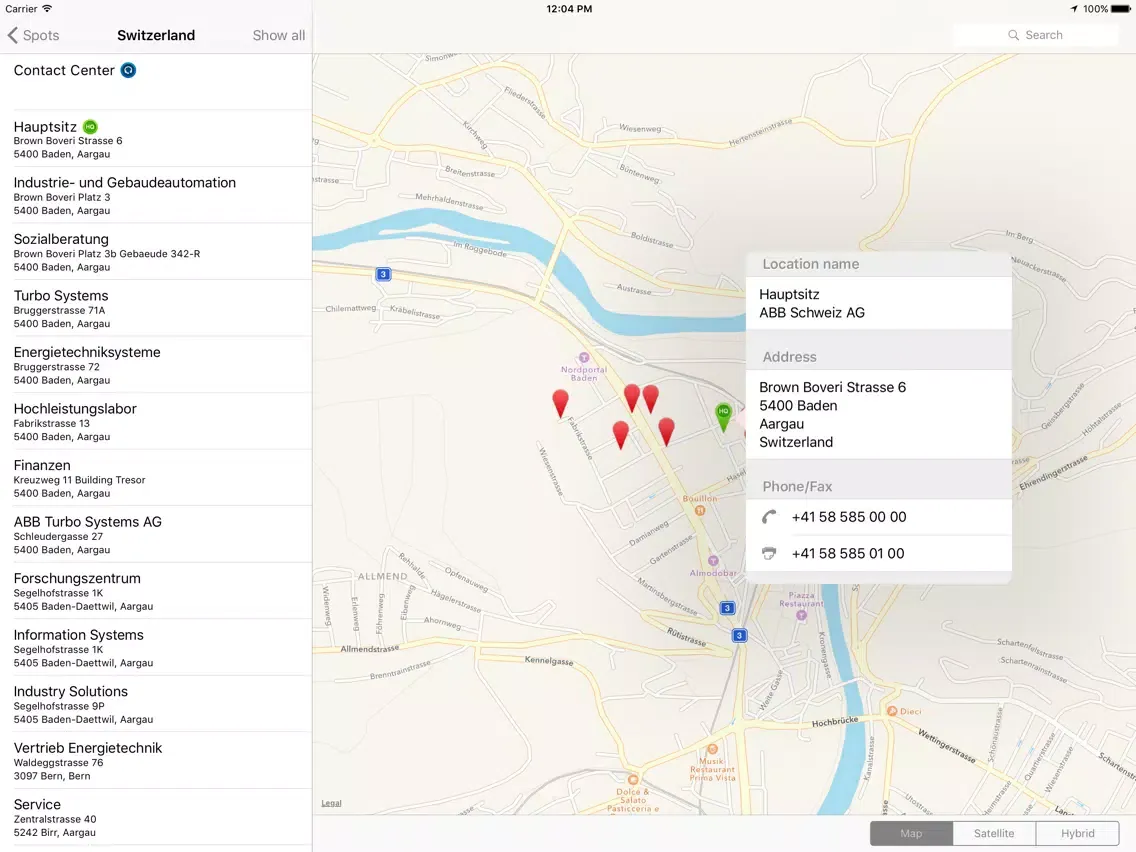Open Hochleistungslabor at Fabrikstrasse 13
Viewport: 1136px width, 852px height.
pos(156,422)
